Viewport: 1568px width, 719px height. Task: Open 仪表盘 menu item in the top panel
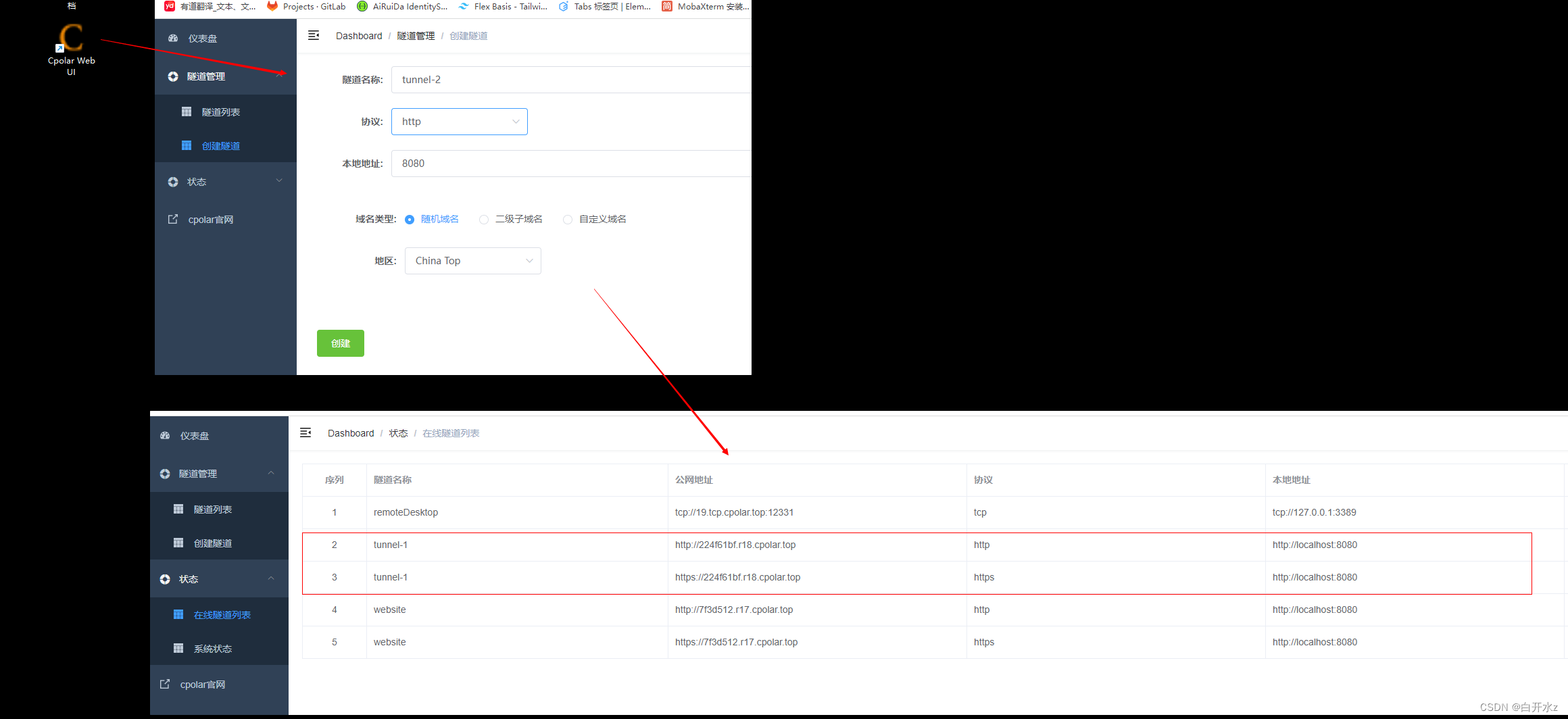point(226,39)
